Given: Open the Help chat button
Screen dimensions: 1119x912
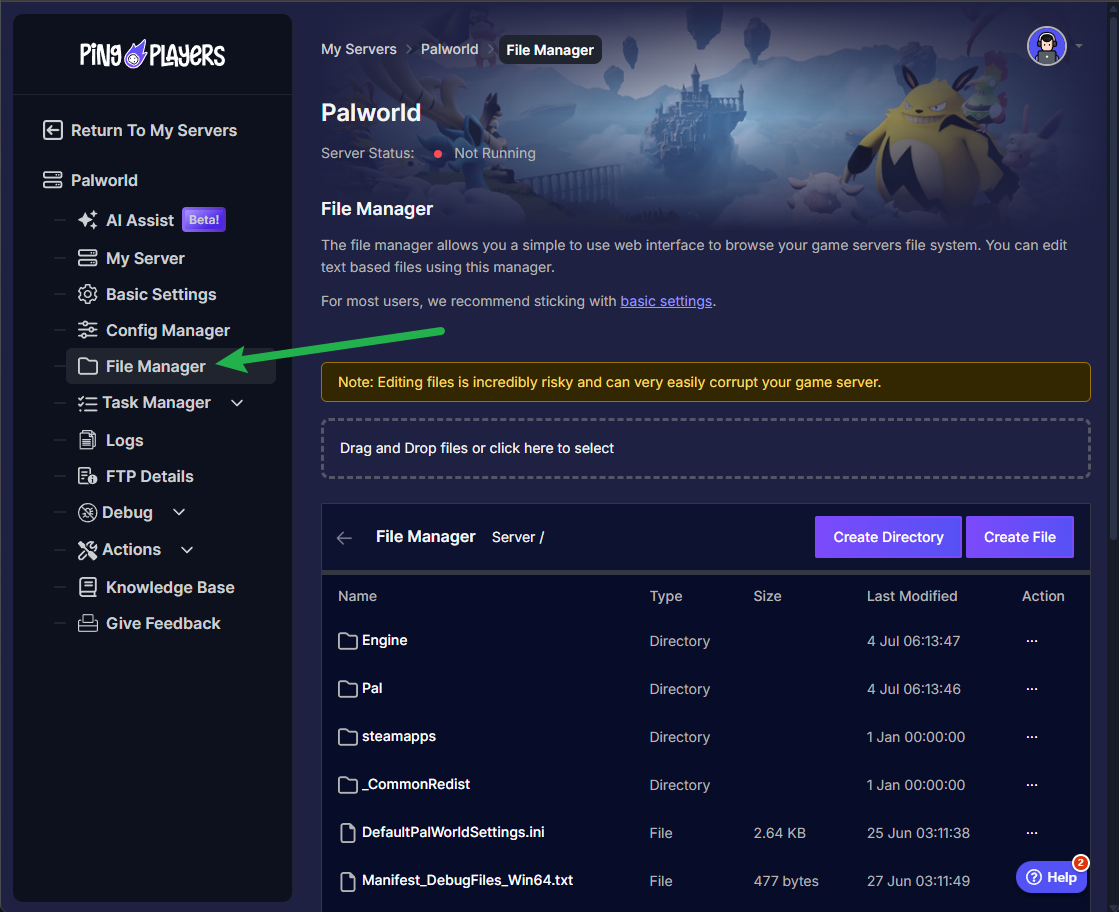Looking at the screenshot, I should tap(1051, 877).
